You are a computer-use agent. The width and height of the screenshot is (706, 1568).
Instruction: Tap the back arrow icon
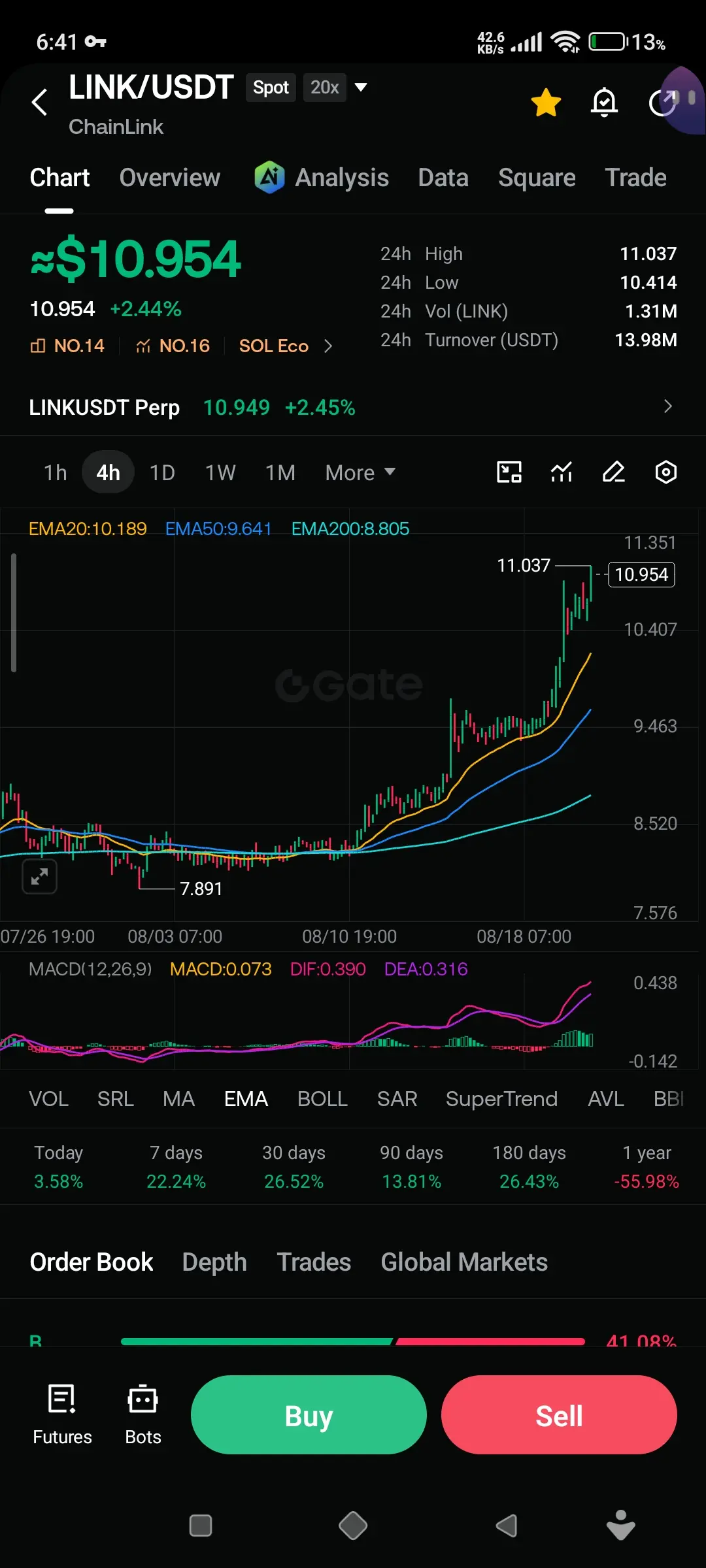40,102
